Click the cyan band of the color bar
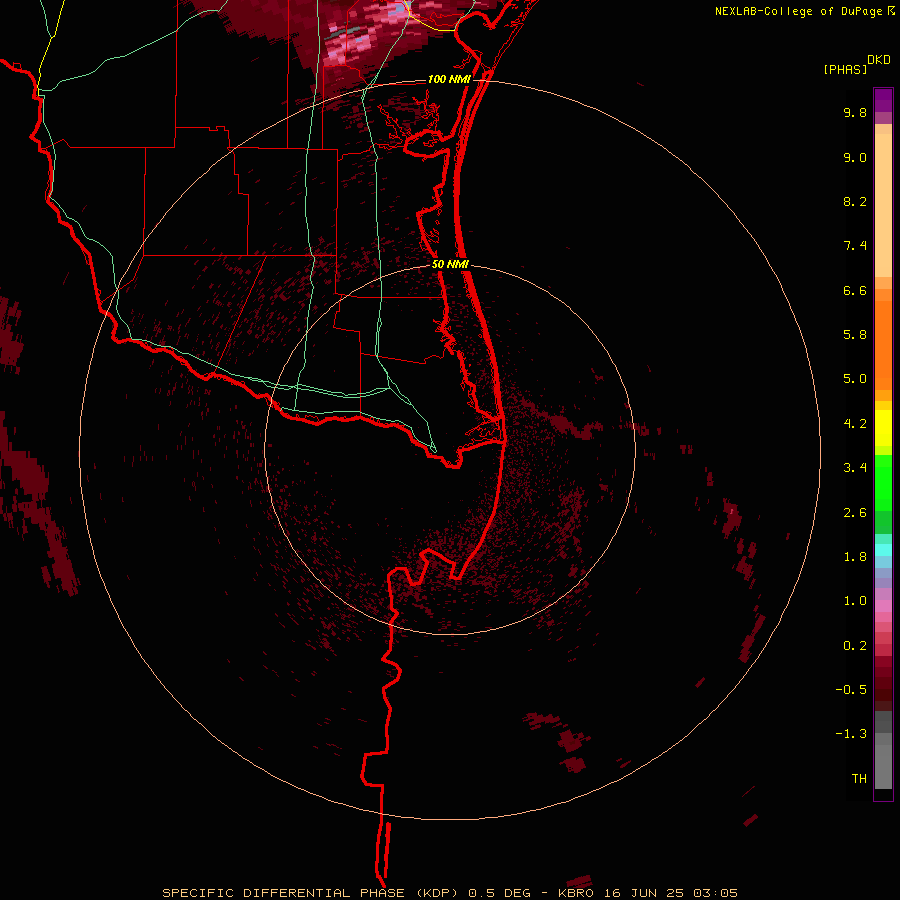This screenshot has height=900, width=900. coord(883,550)
